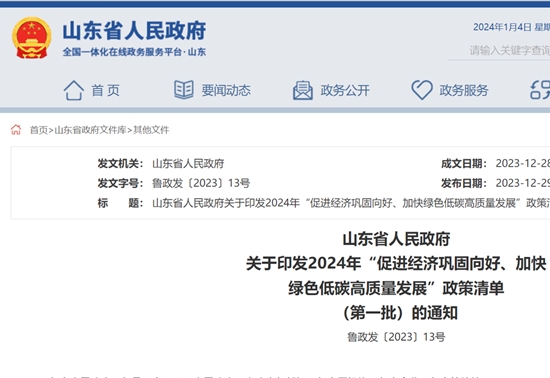Click the home house icon in navigation
This screenshot has width=550, height=378.
pos(74,90)
